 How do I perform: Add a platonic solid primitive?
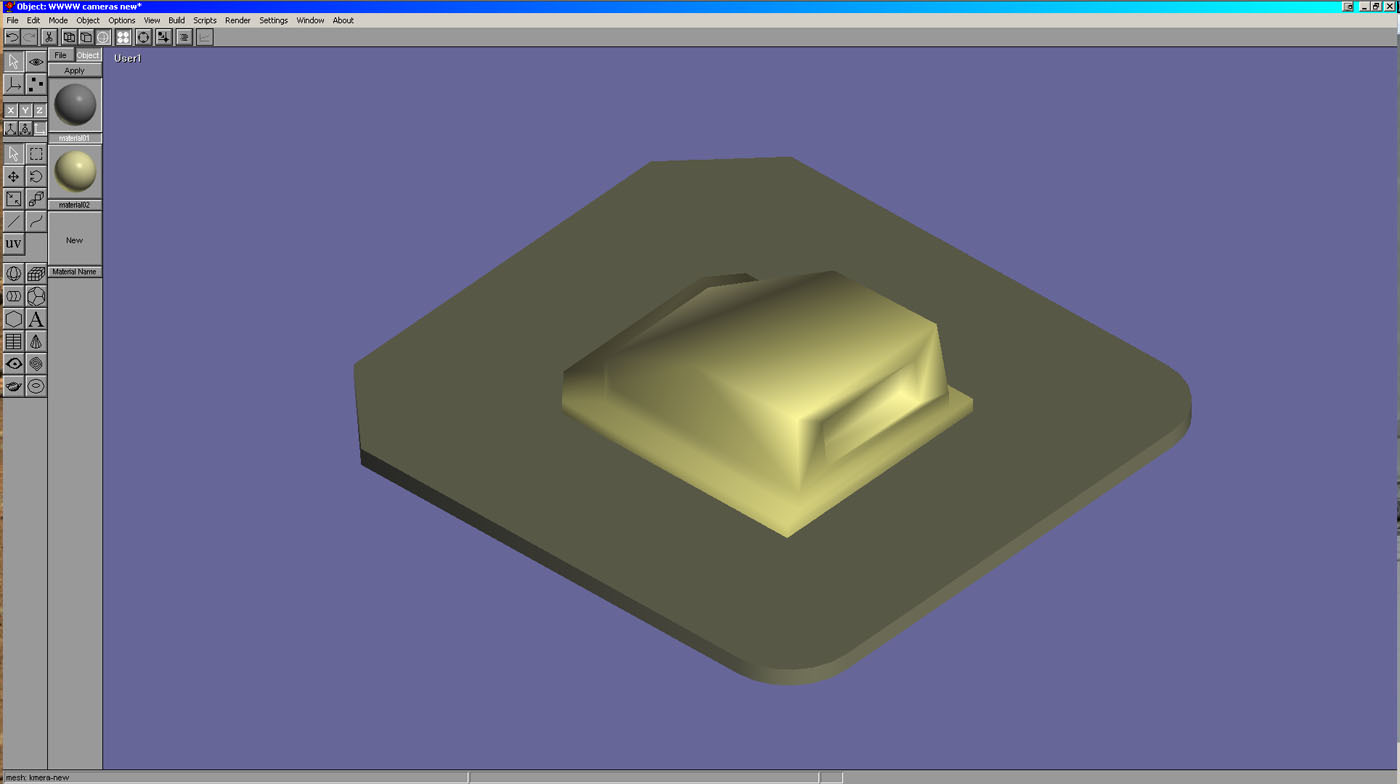pyautogui.click(x=36, y=297)
